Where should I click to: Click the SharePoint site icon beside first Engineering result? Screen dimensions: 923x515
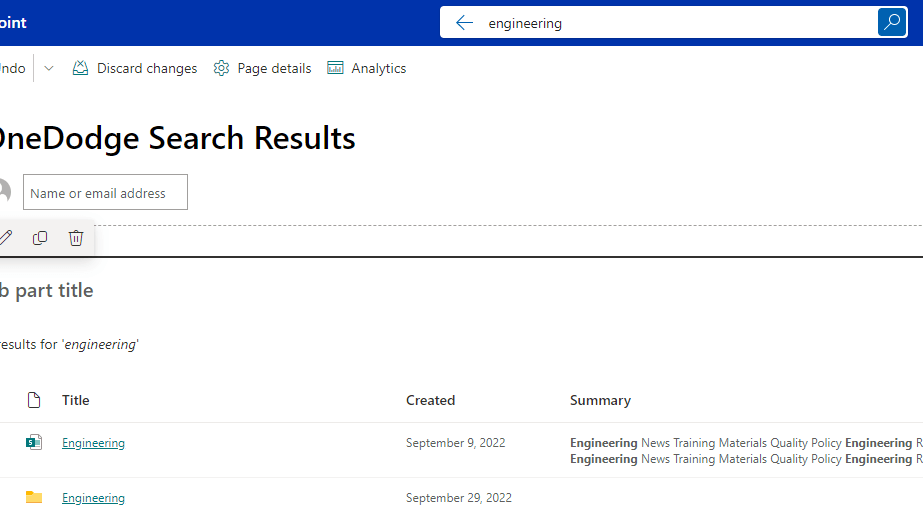pos(34,442)
